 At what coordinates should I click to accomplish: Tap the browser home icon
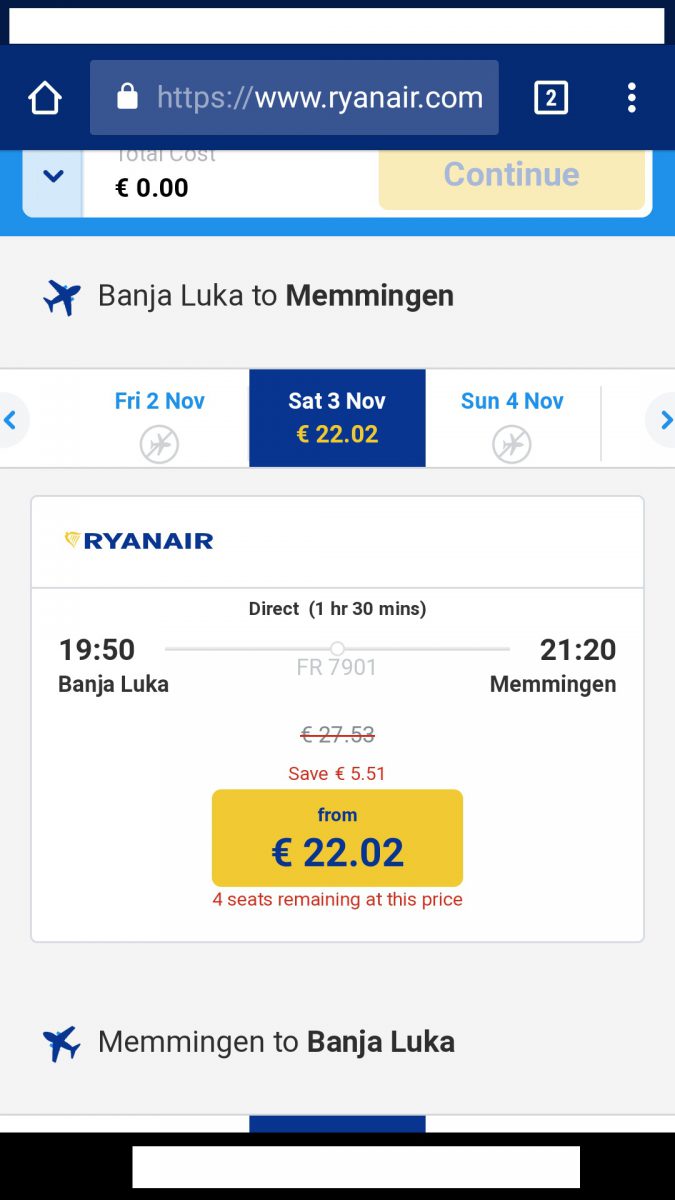(x=45, y=98)
